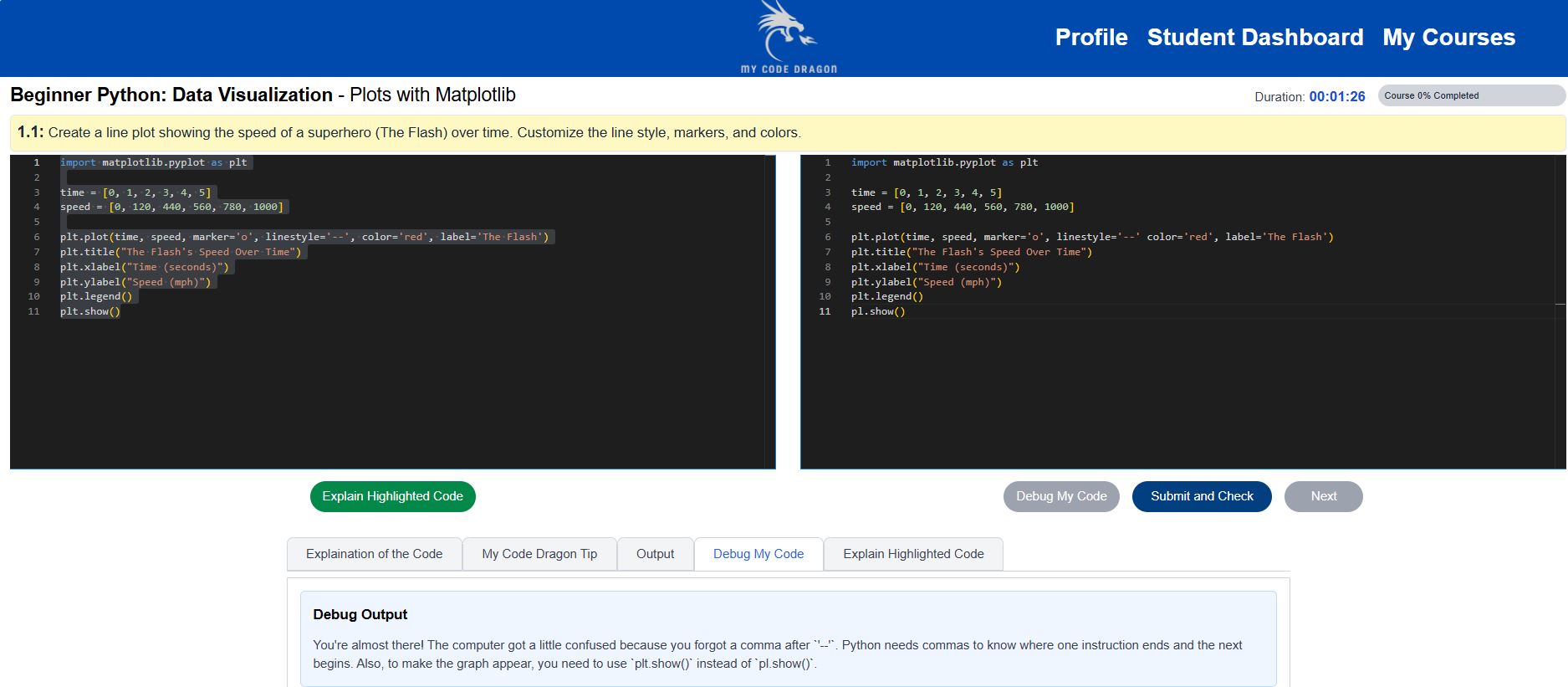Click the Duration timer display
Image resolution: width=1568 pixels, height=687 pixels.
coord(1336,96)
